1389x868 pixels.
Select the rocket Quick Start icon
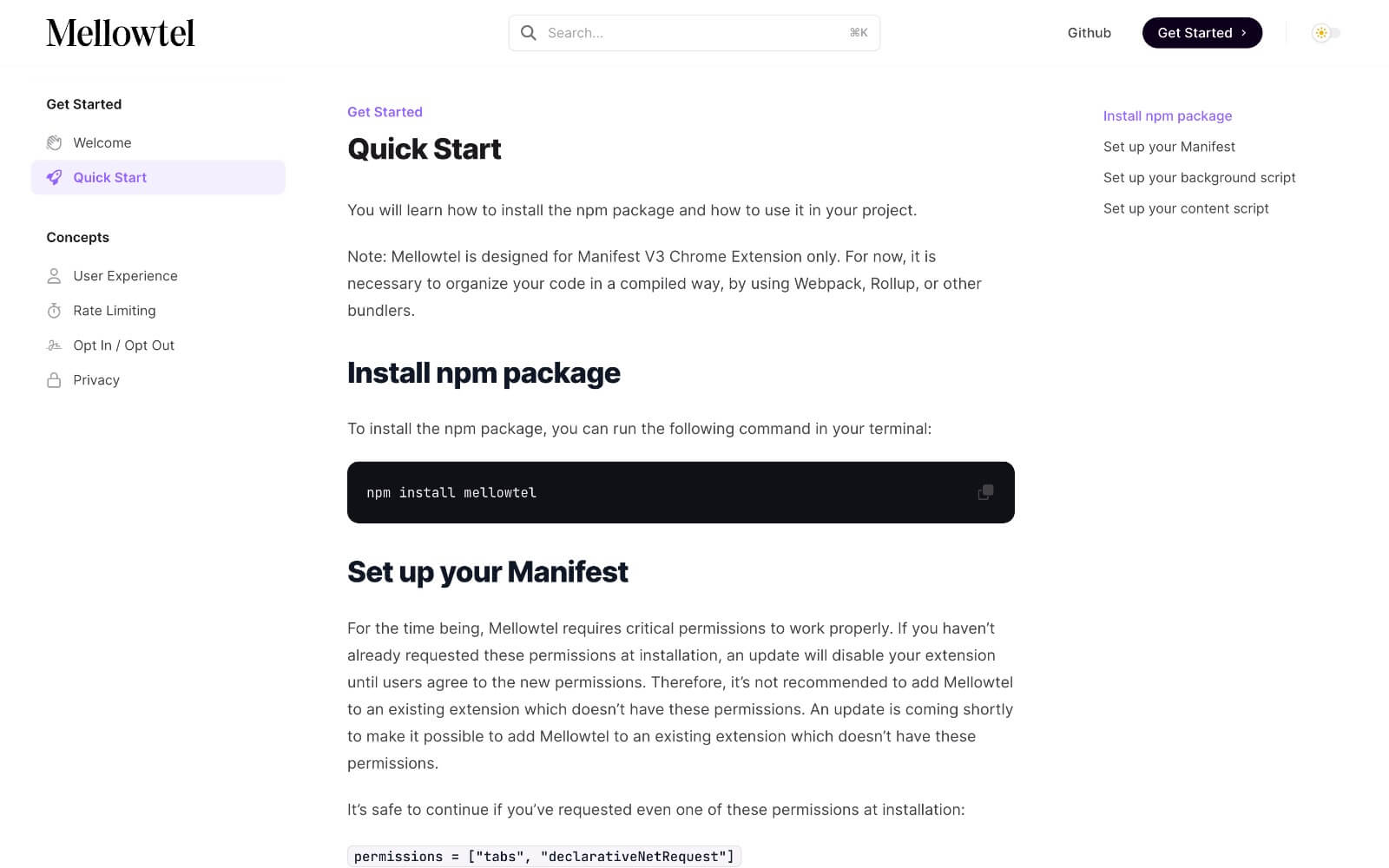click(54, 177)
